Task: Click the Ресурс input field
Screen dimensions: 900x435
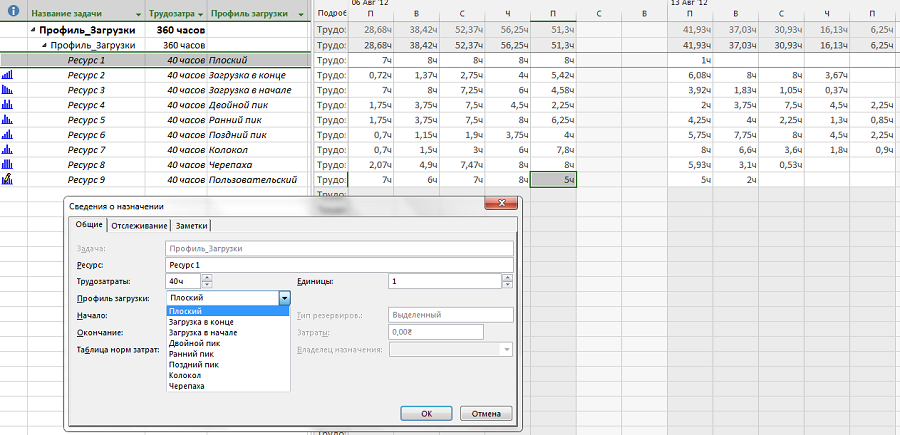Action: point(339,265)
